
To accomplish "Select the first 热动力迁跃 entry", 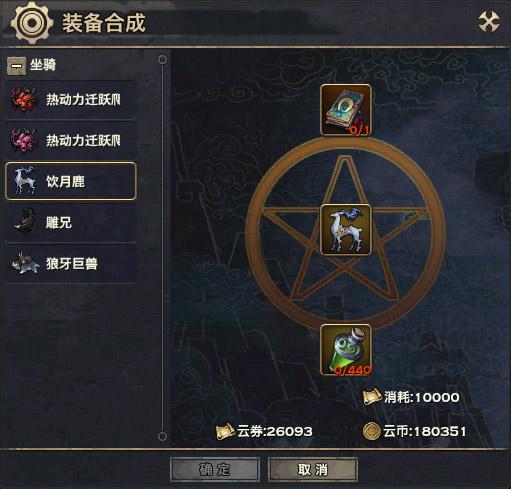I will 71,99.
